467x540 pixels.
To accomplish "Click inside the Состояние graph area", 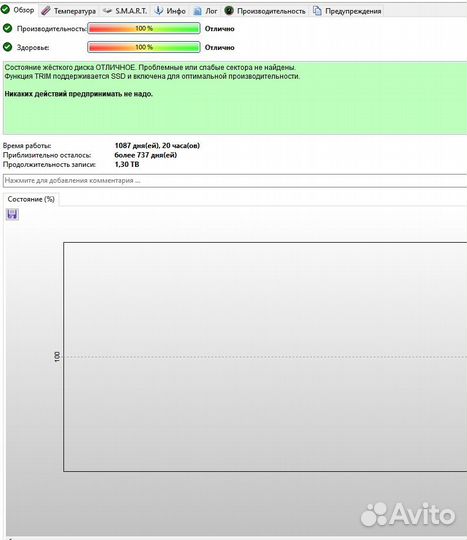I will pyautogui.click(x=265, y=357).
